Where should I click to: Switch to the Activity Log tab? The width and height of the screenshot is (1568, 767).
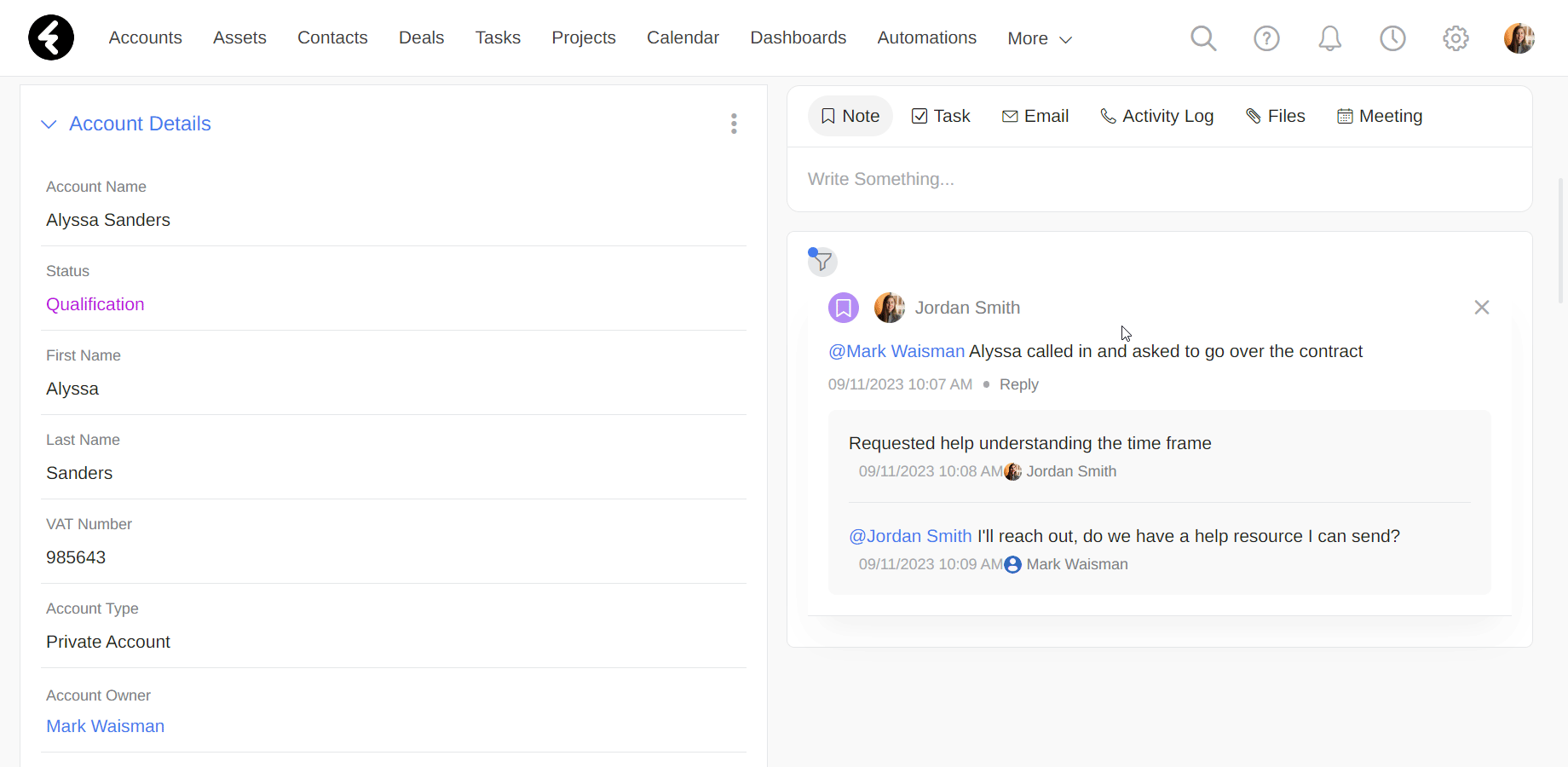pyautogui.click(x=1157, y=116)
